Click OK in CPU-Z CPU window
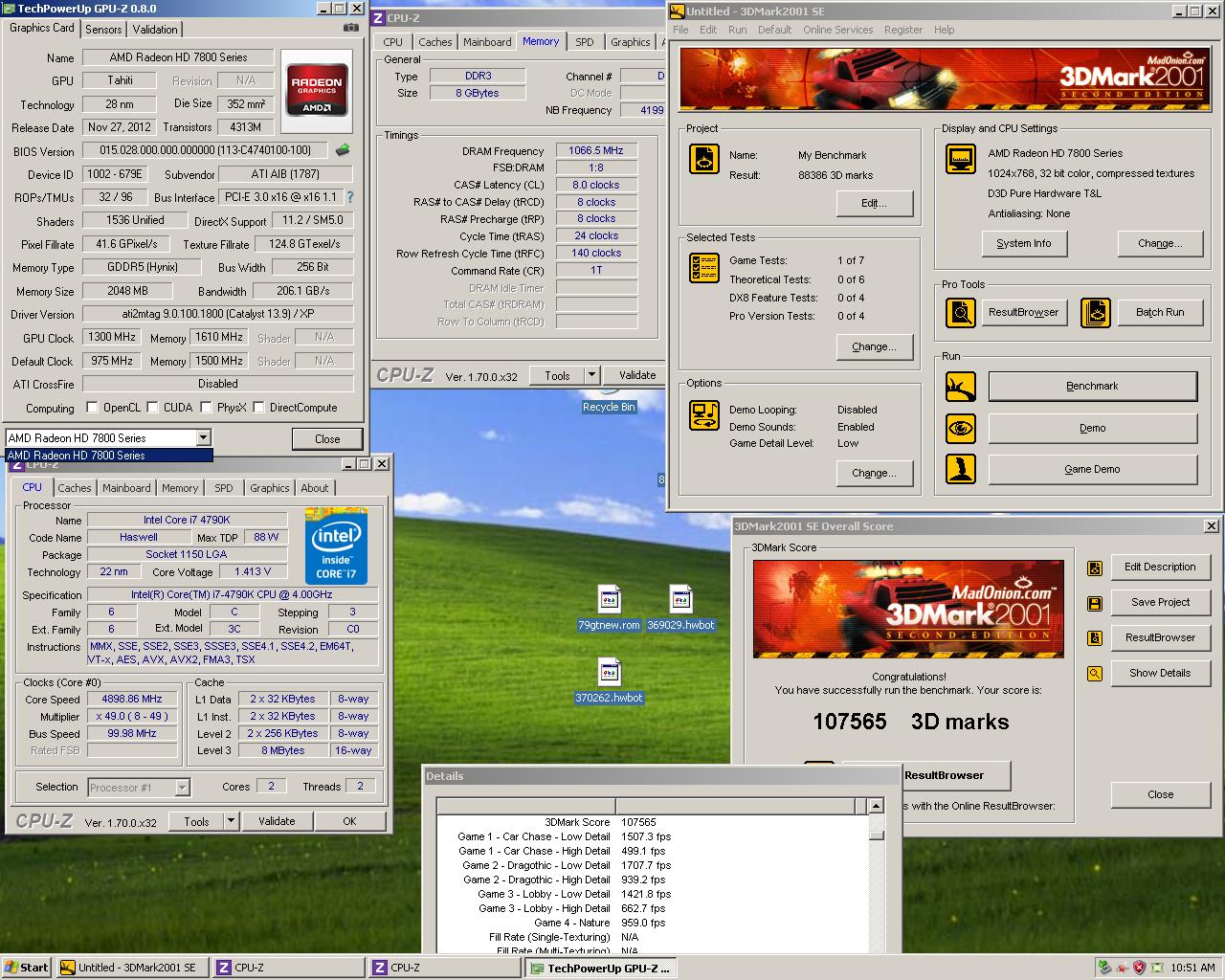 [x=349, y=821]
